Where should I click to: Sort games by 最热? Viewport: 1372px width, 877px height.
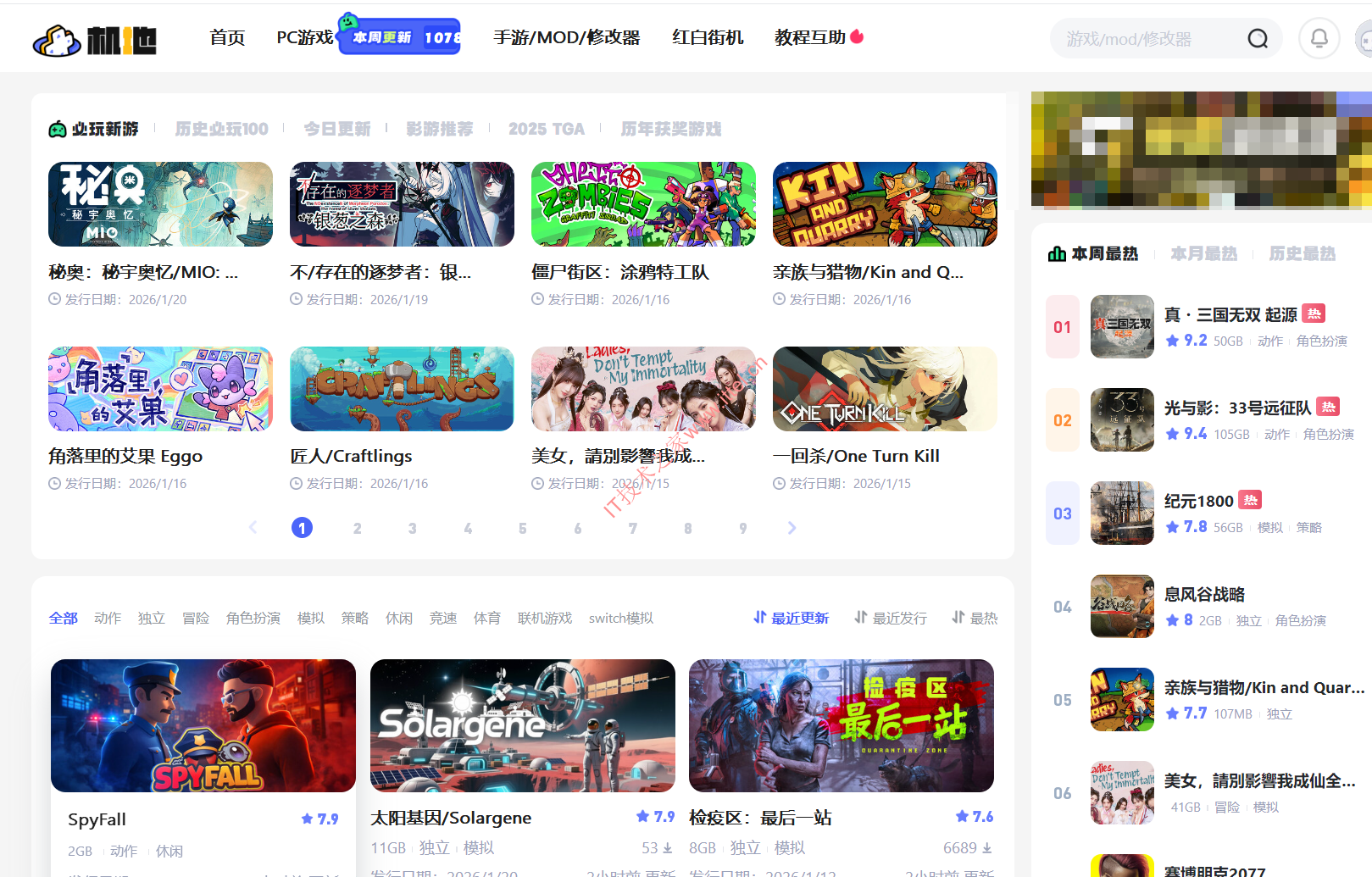click(975, 619)
